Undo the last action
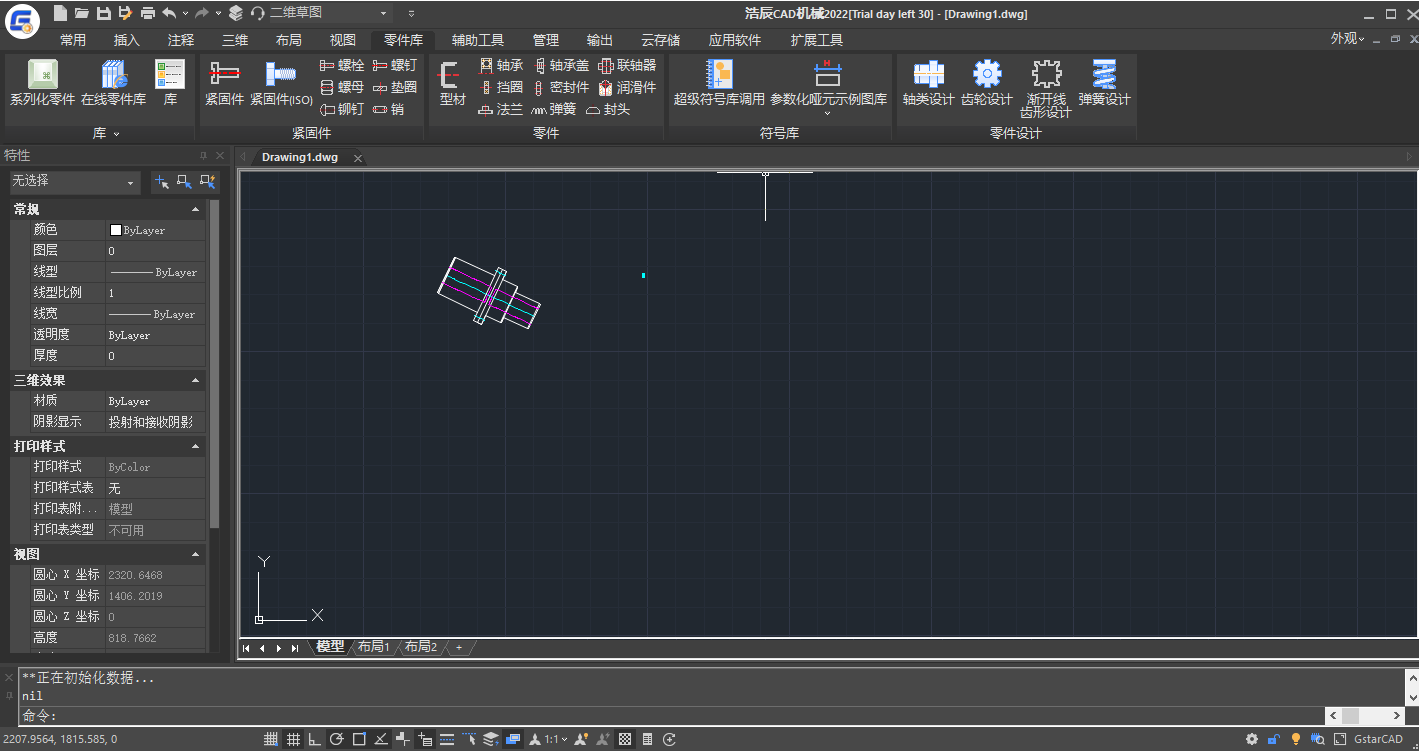The height and width of the screenshot is (752, 1419). point(169,13)
